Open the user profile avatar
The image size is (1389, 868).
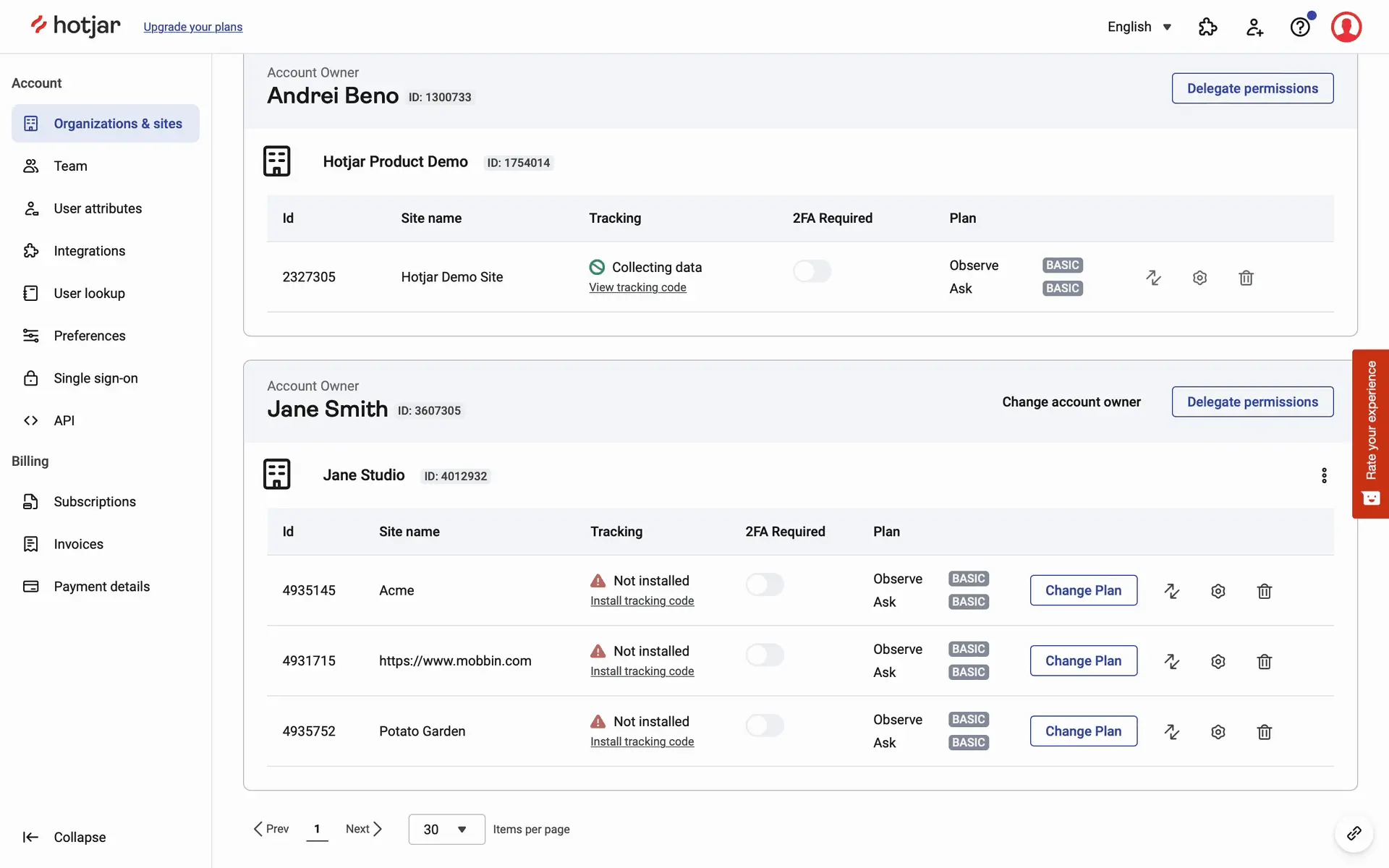[1346, 27]
